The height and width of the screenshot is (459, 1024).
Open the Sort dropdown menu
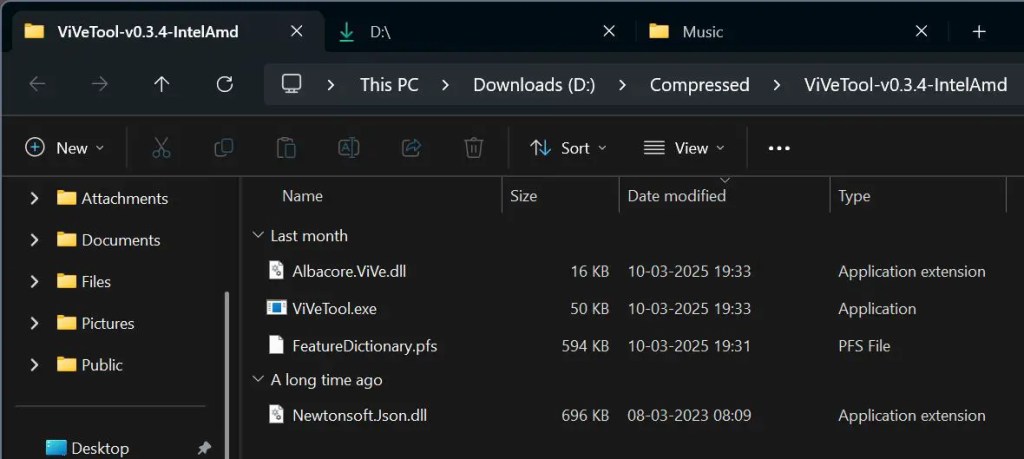568,148
